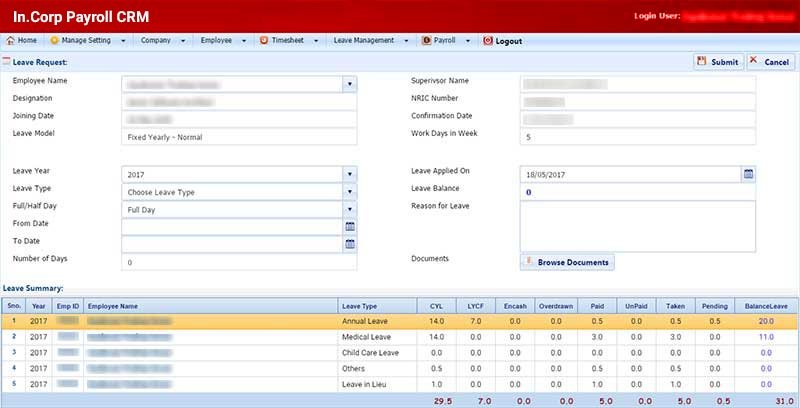Click the Reason for Leave textbox
The height and width of the screenshot is (408, 800).
pos(638,226)
